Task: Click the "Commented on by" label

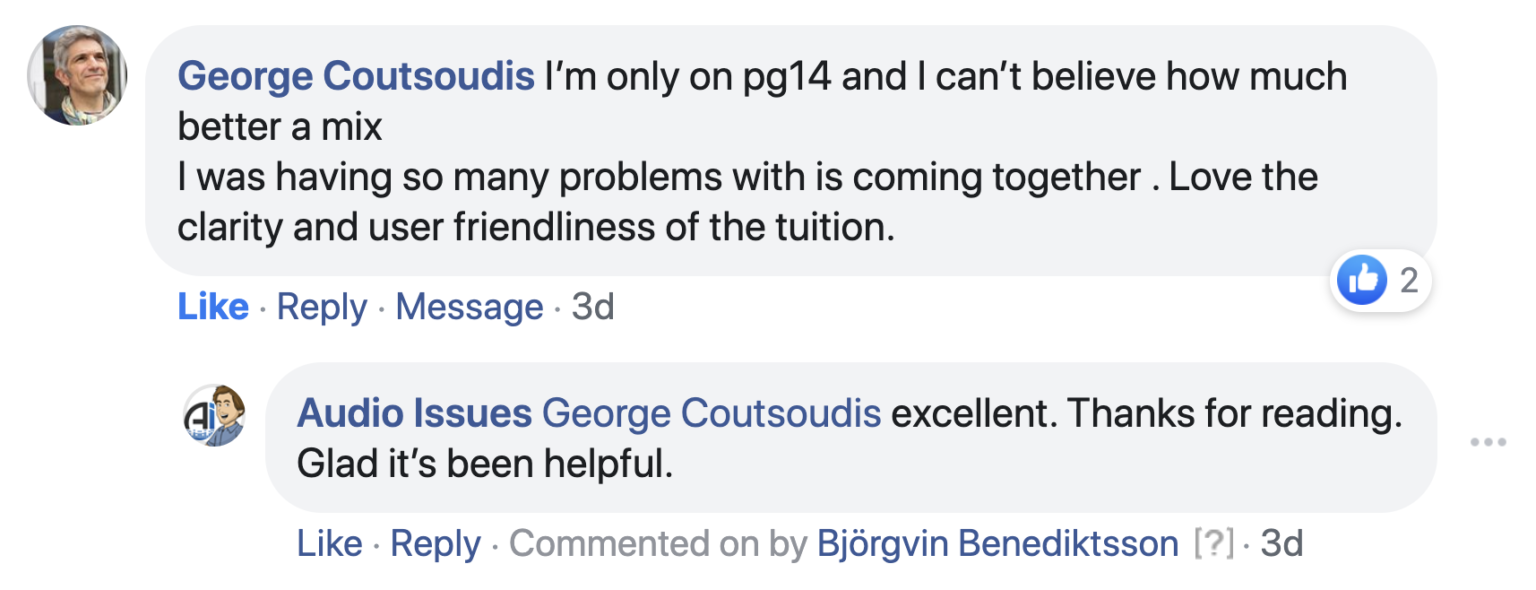Action: click(657, 544)
